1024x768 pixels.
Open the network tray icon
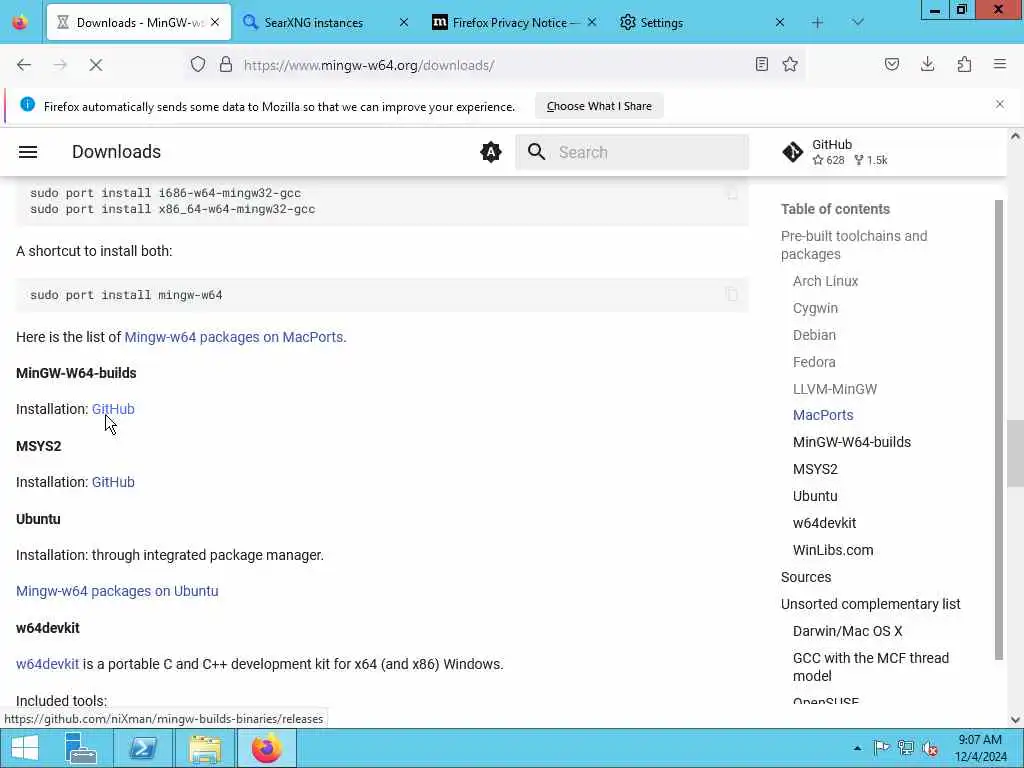click(x=906, y=748)
